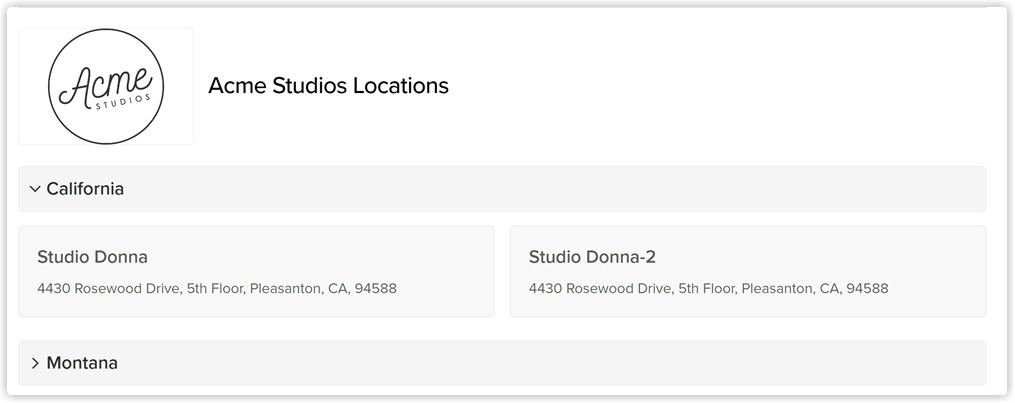Expand Montana section using its chevron
Viewport: 1015px width, 403px height.
(x=35, y=364)
